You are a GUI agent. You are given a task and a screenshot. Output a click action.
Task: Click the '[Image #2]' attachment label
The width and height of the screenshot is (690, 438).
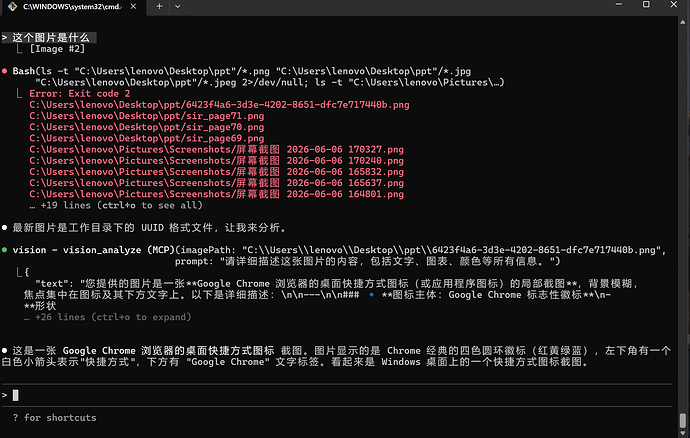57,49
